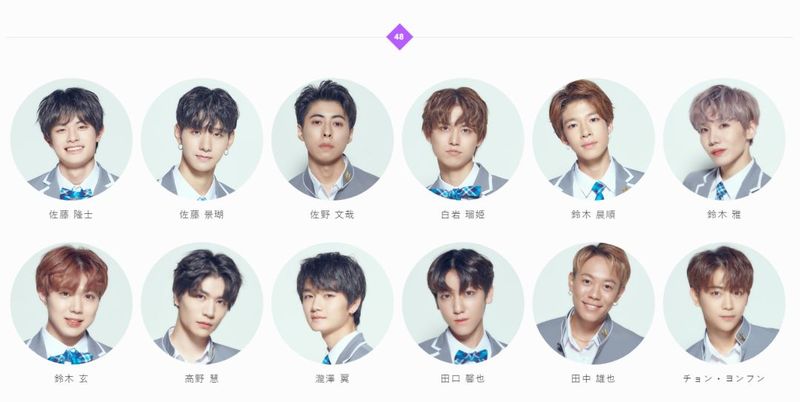This screenshot has width=800, height=402.
Task: Open the 白岩 瑠姫 profile photo
Action: click(463, 139)
